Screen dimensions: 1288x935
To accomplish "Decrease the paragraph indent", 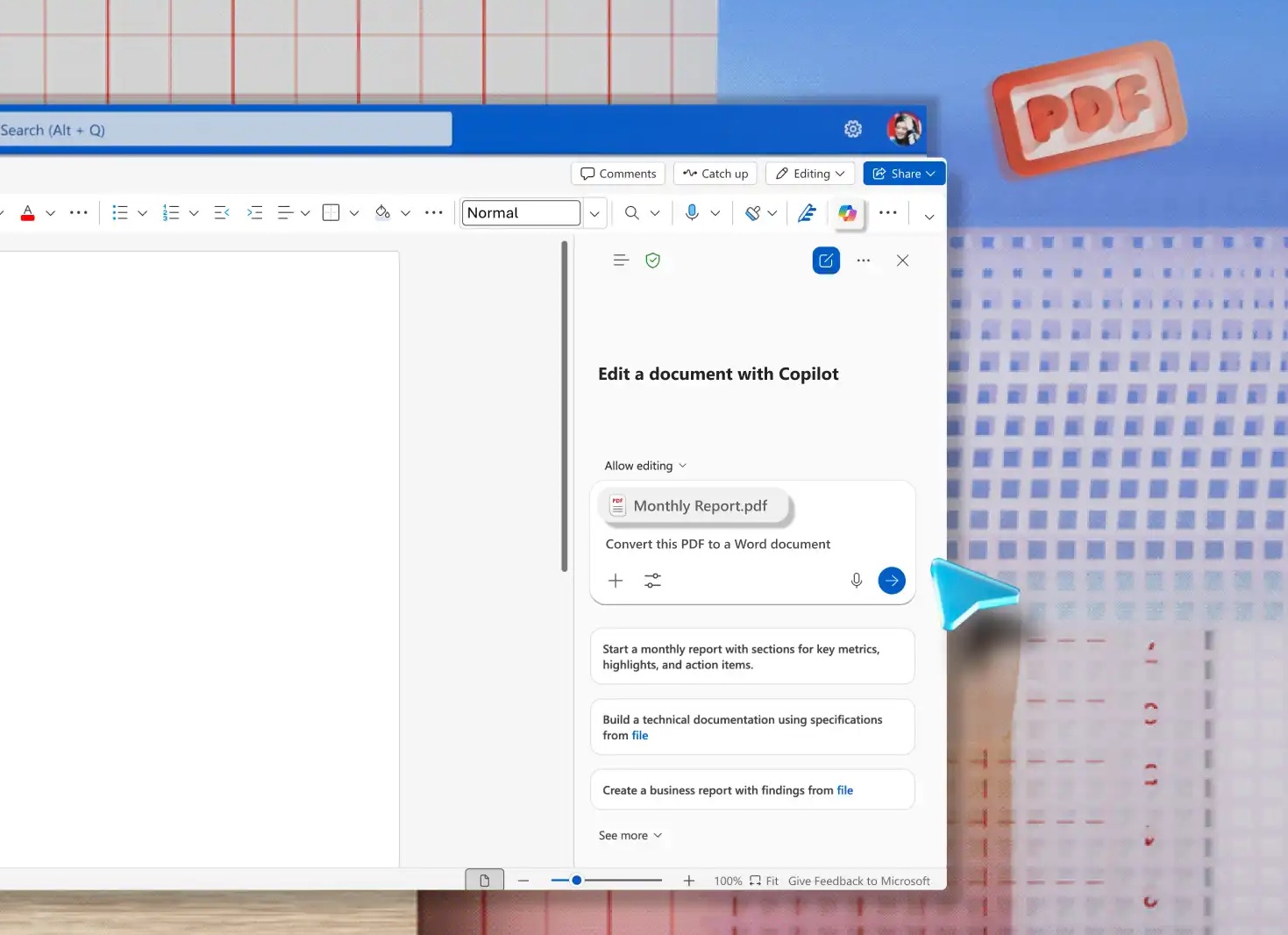I will coord(222,213).
